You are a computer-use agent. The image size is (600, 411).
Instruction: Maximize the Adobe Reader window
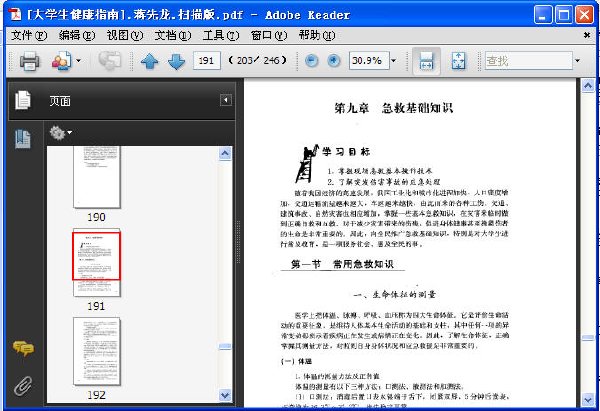point(564,15)
